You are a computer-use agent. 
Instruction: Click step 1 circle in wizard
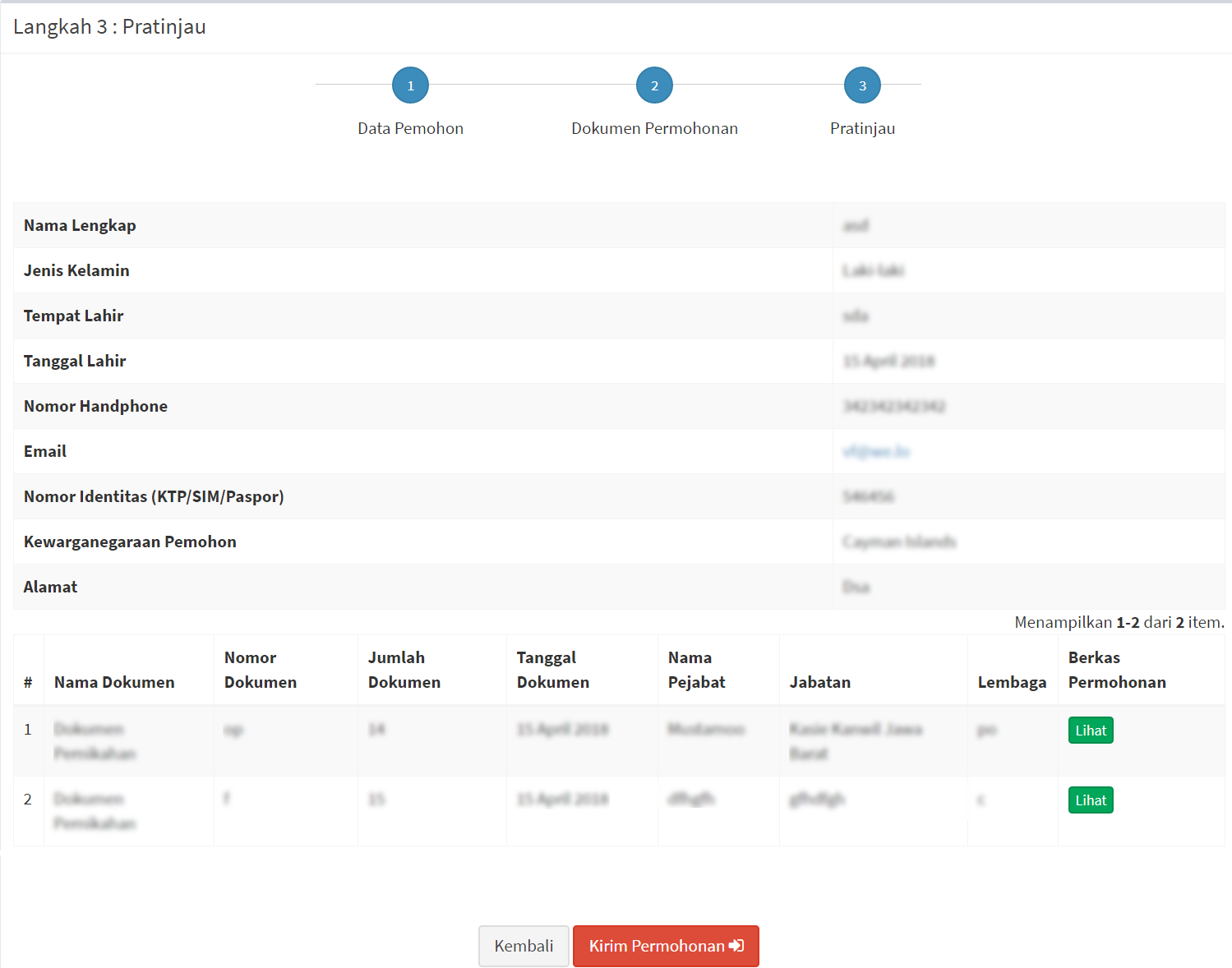tap(410, 85)
